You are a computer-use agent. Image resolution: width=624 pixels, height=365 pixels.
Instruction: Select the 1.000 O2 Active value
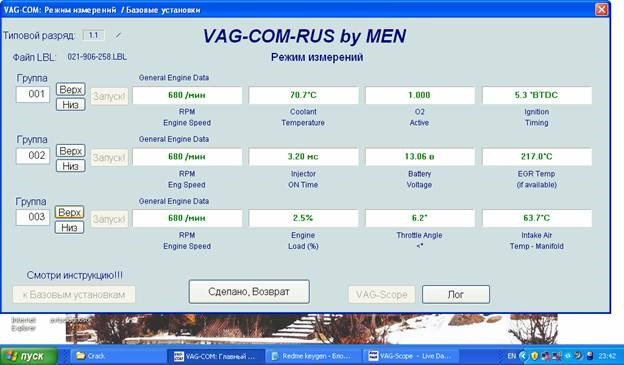pos(420,96)
